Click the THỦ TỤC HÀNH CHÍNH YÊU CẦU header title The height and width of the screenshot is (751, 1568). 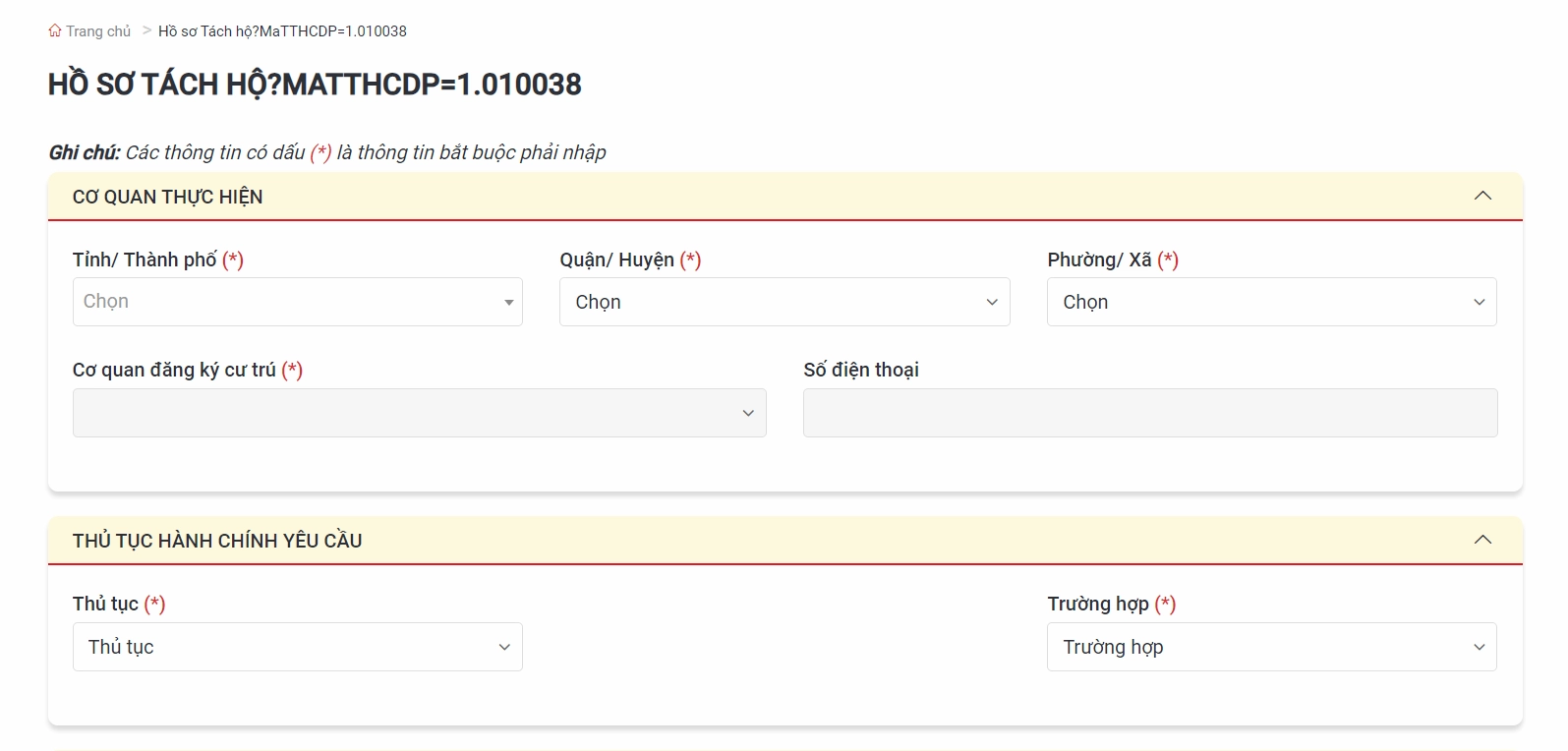[217, 541]
